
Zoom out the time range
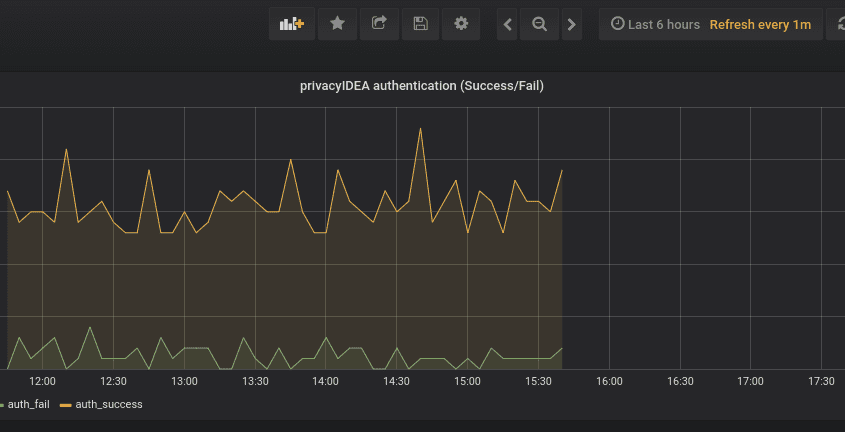click(539, 24)
